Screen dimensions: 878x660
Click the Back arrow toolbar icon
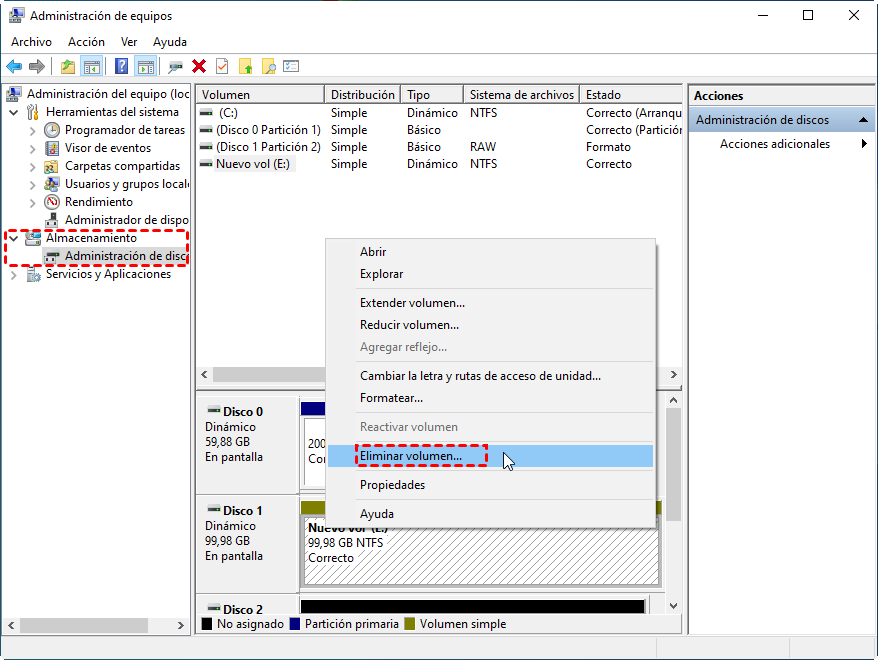point(14,67)
